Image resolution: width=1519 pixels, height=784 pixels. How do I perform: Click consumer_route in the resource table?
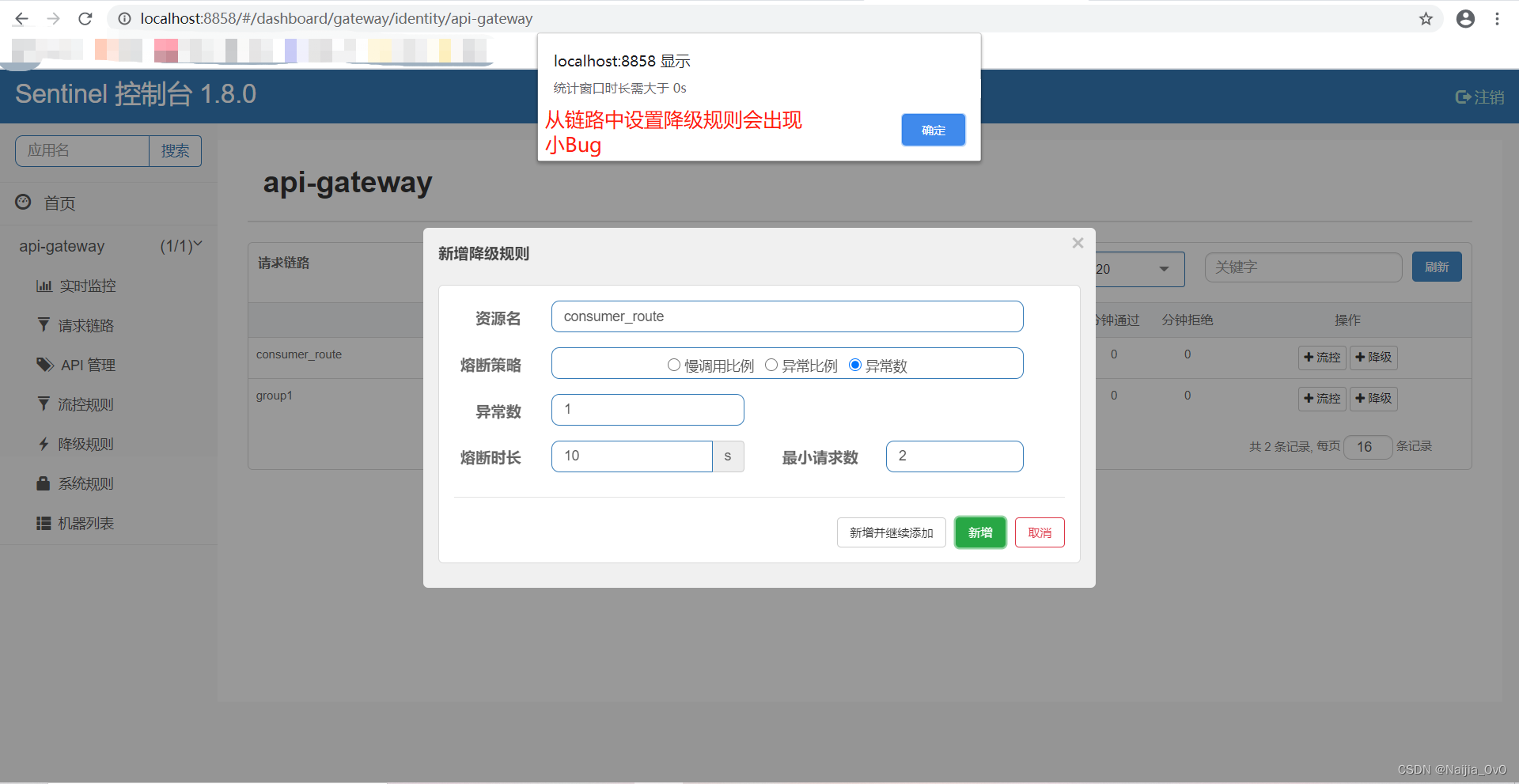tap(299, 354)
